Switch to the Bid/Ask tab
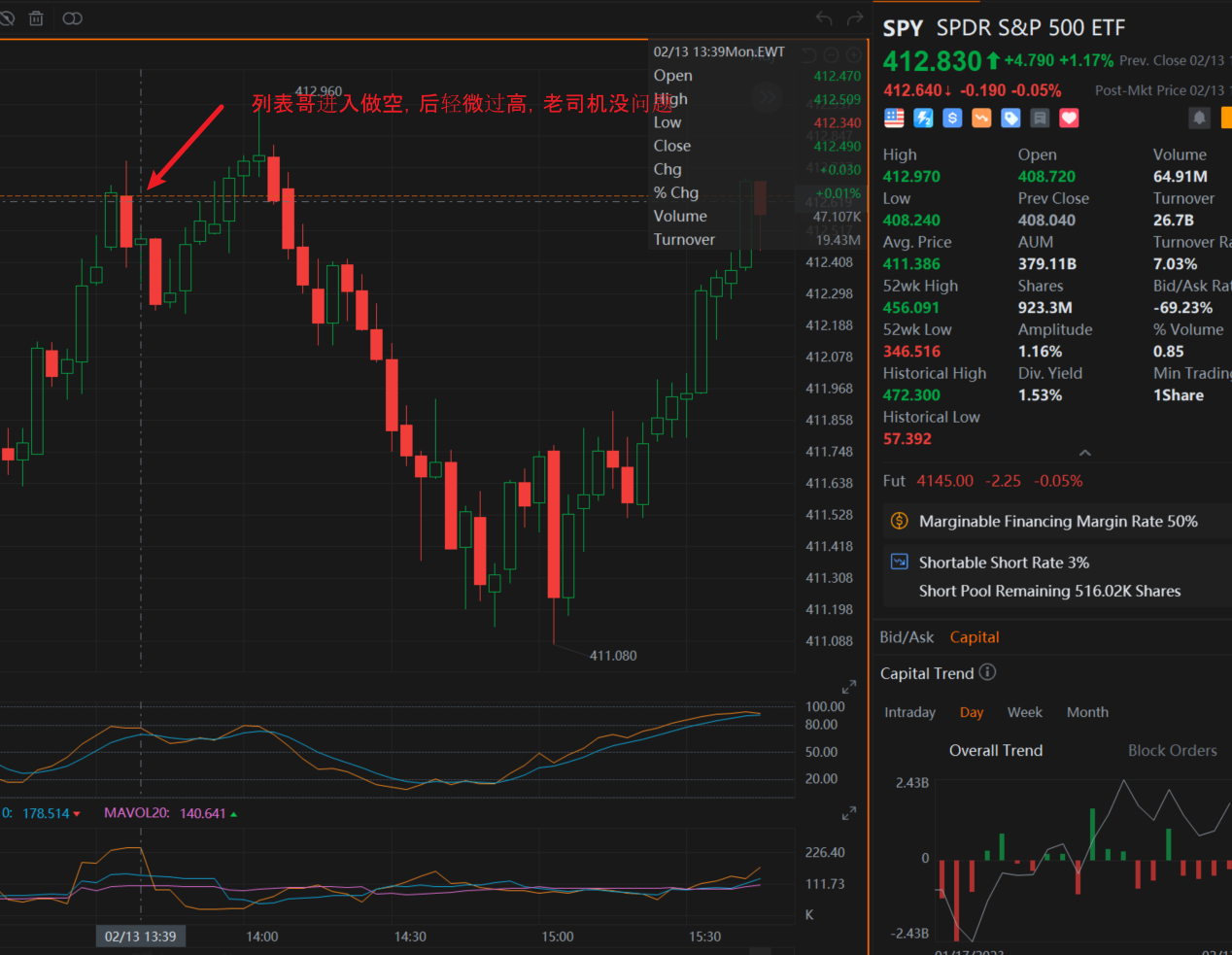 click(907, 637)
